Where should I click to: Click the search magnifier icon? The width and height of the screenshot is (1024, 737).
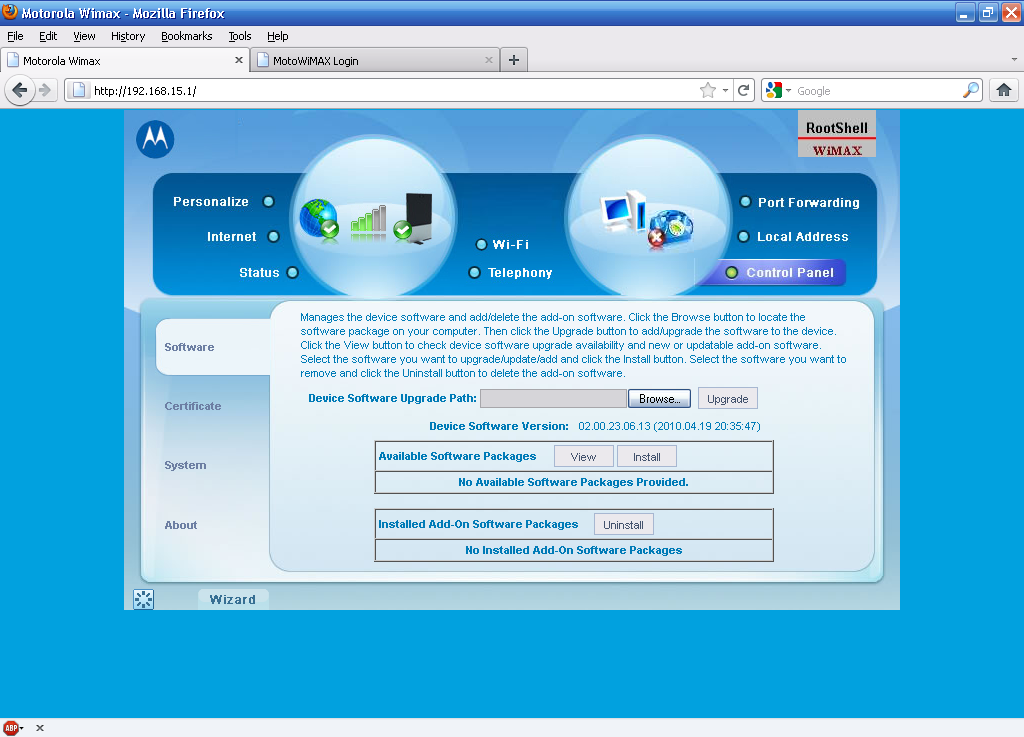coord(971,90)
